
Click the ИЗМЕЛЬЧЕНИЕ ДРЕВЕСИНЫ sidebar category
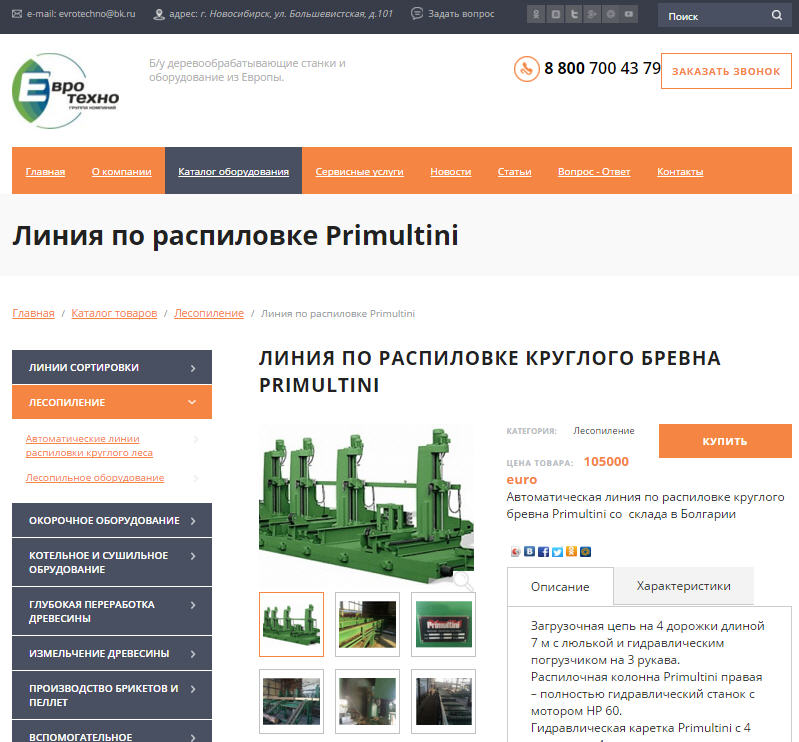click(x=112, y=653)
